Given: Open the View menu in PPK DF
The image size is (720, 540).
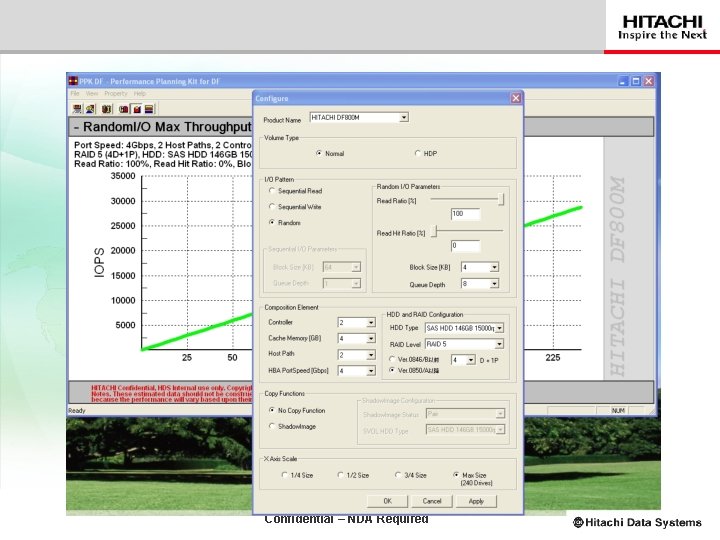Looking at the screenshot, I should 92,93.
